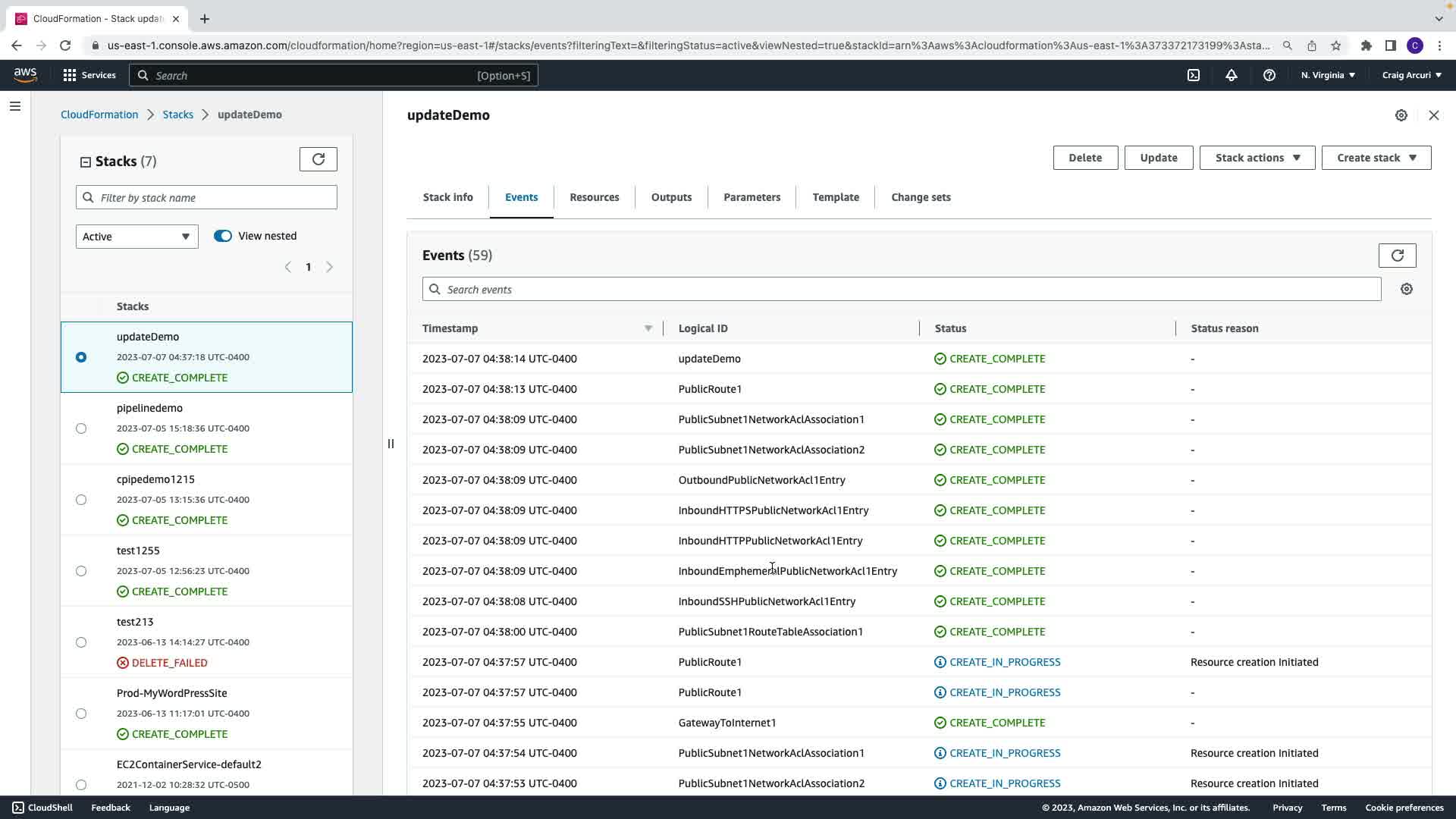Click the Update button
This screenshot has height=819, width=1456.
[1158, 158]
